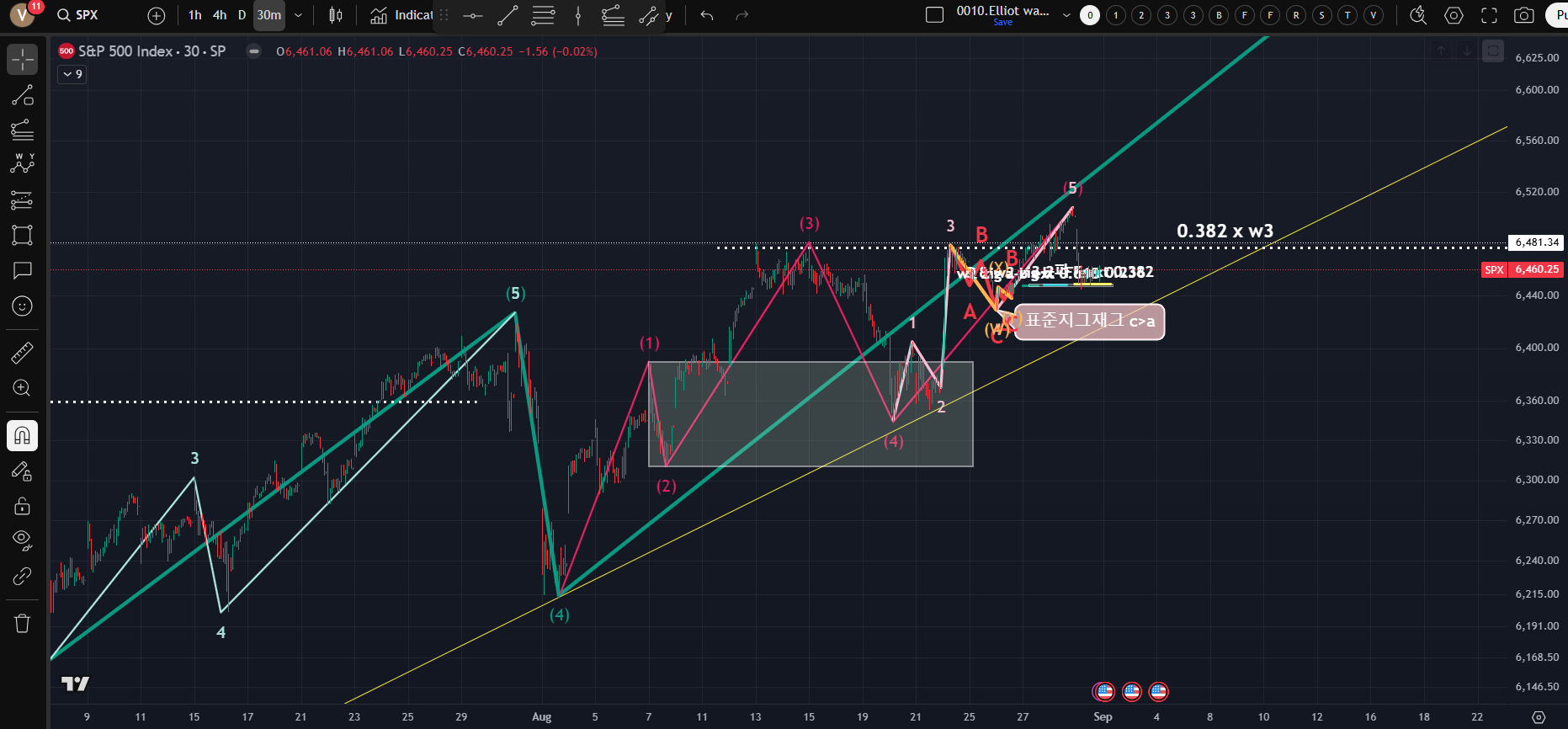This screenshot has width=1568, height=729.
Task: Open the XABCD patterns tool group
Action: pyautogui.click(x=23, y=164)
